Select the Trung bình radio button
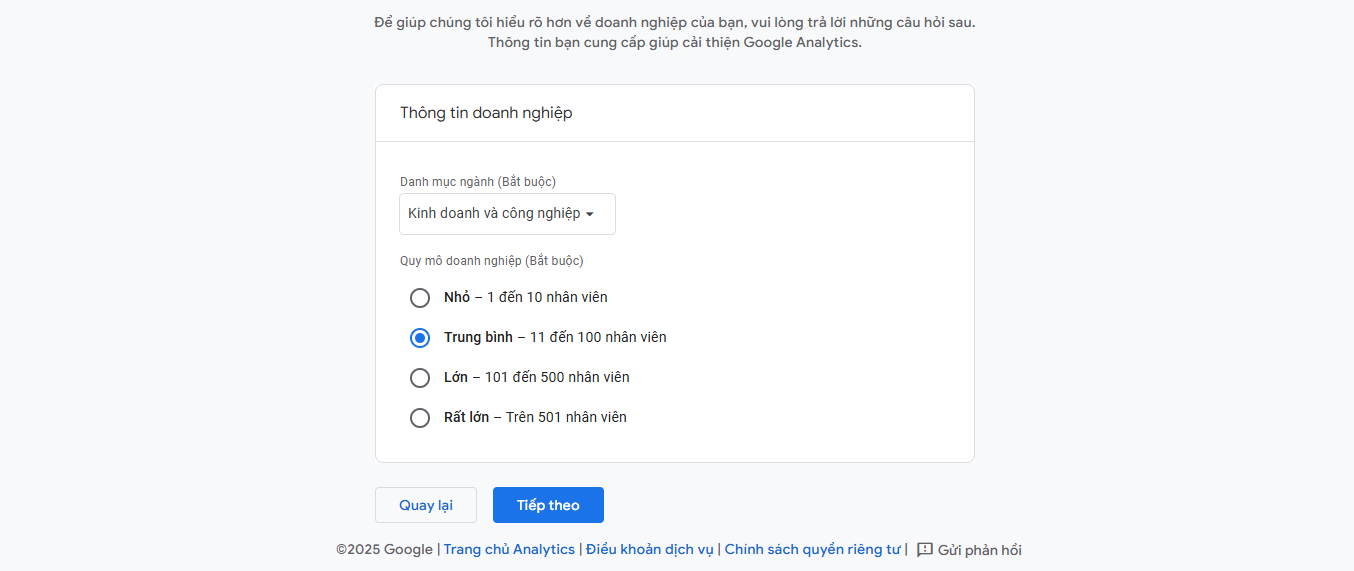 pos(420,338)
